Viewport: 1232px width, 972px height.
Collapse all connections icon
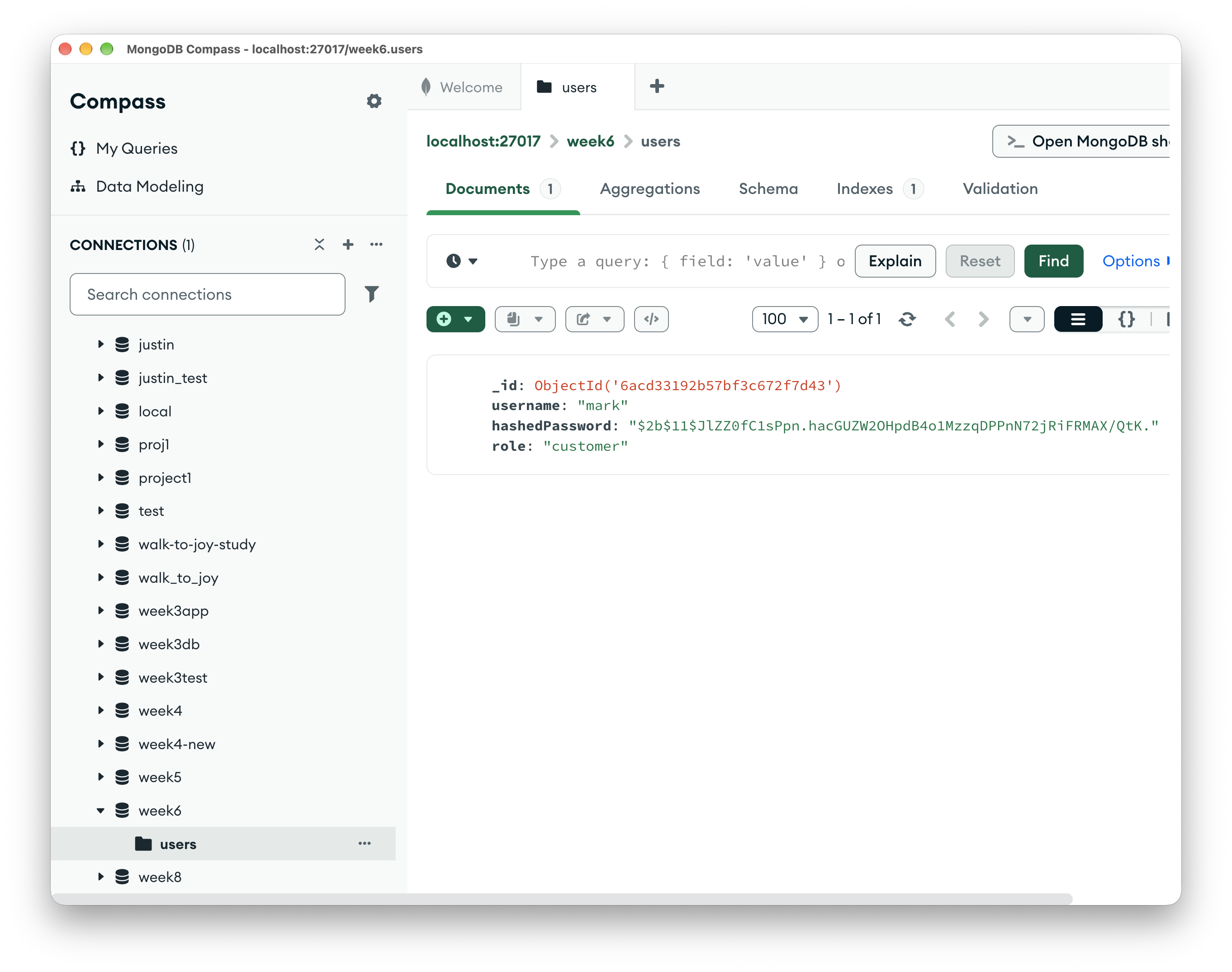point(319,245)
